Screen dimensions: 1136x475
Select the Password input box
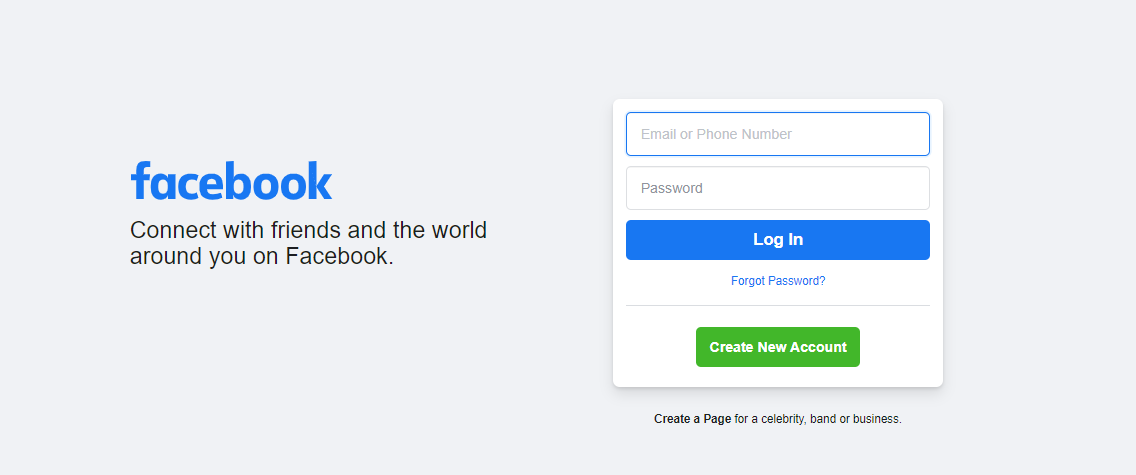click(x=777, y=188)
